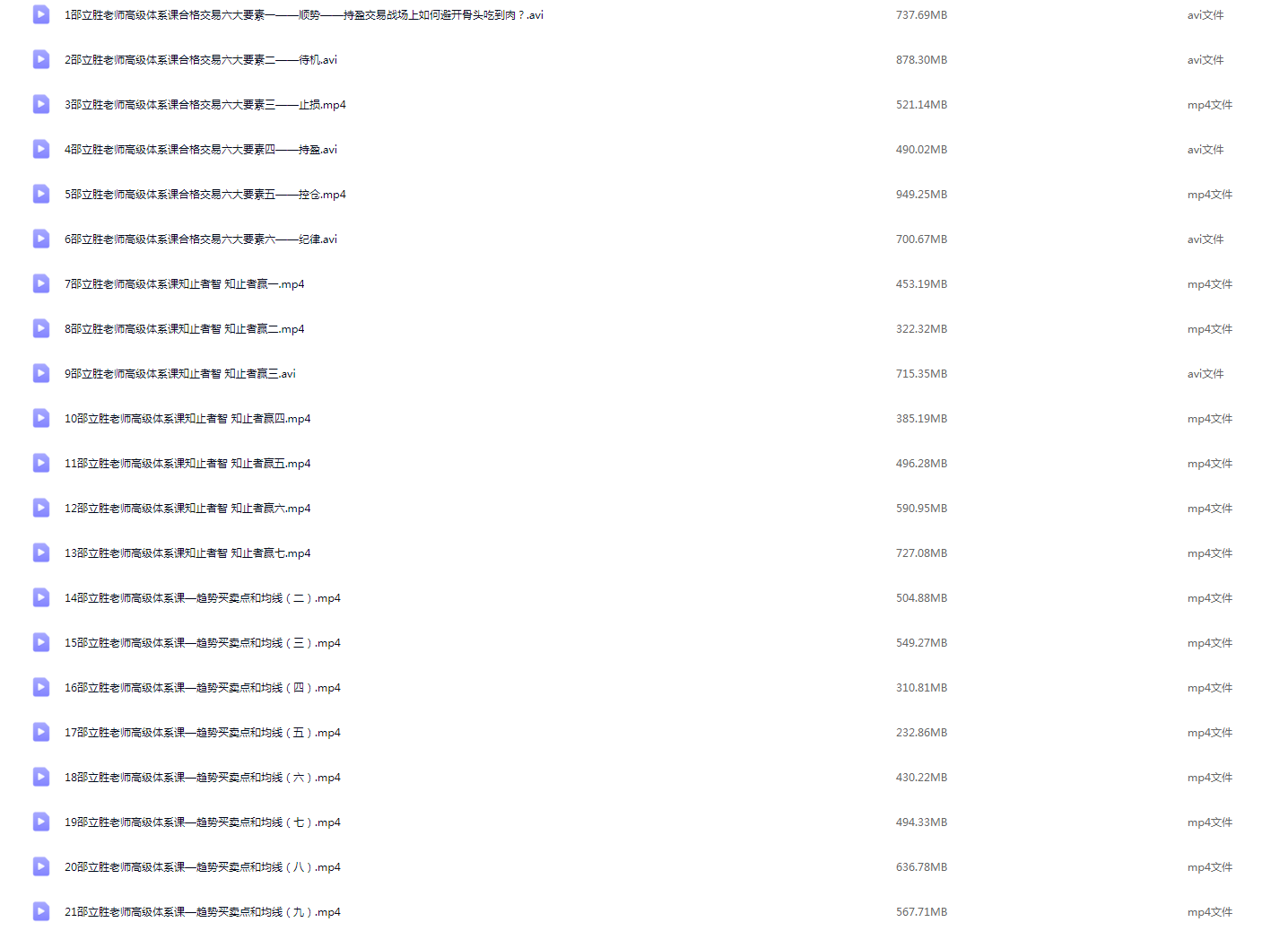Click the avi文件 type label of file 1
Viewport: 1288px width, 931px height.
click(1205, 15)
